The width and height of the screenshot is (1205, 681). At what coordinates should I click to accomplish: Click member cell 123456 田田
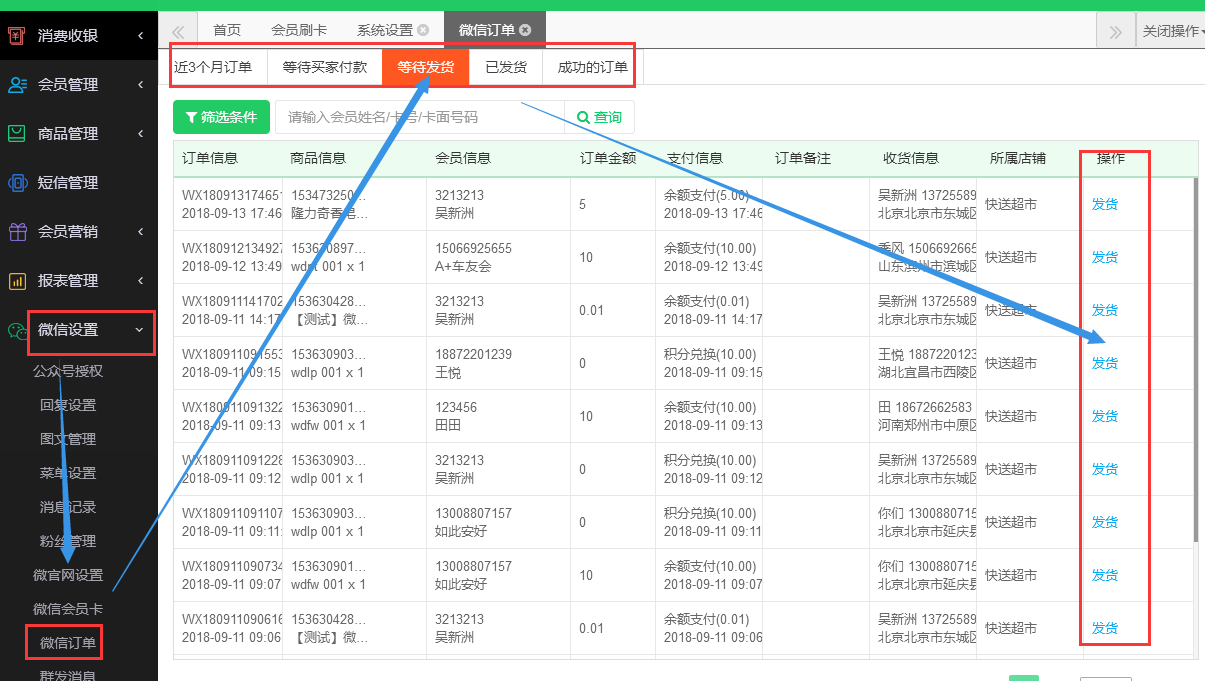point(498,416)
